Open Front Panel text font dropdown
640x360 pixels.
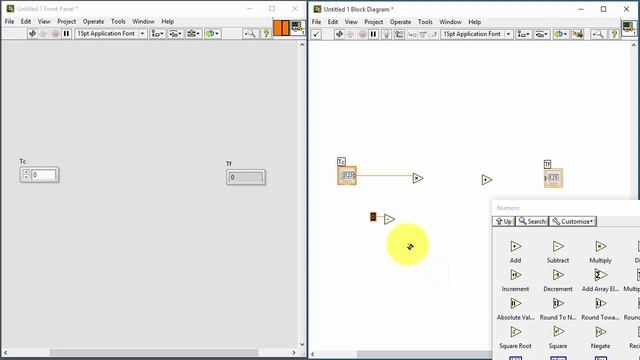[x=111, y=33]
